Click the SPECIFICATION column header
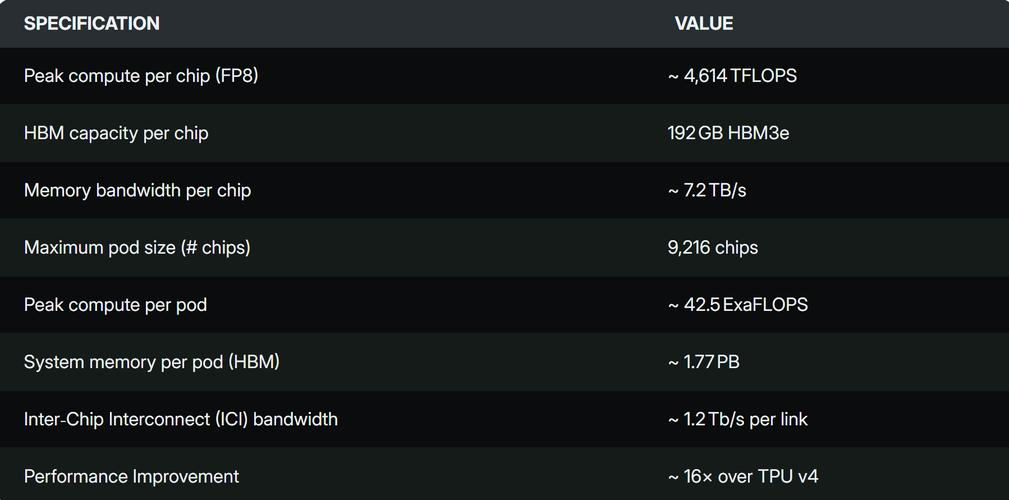Viewport: 1009px width, 500px height. tap(91, 23)
